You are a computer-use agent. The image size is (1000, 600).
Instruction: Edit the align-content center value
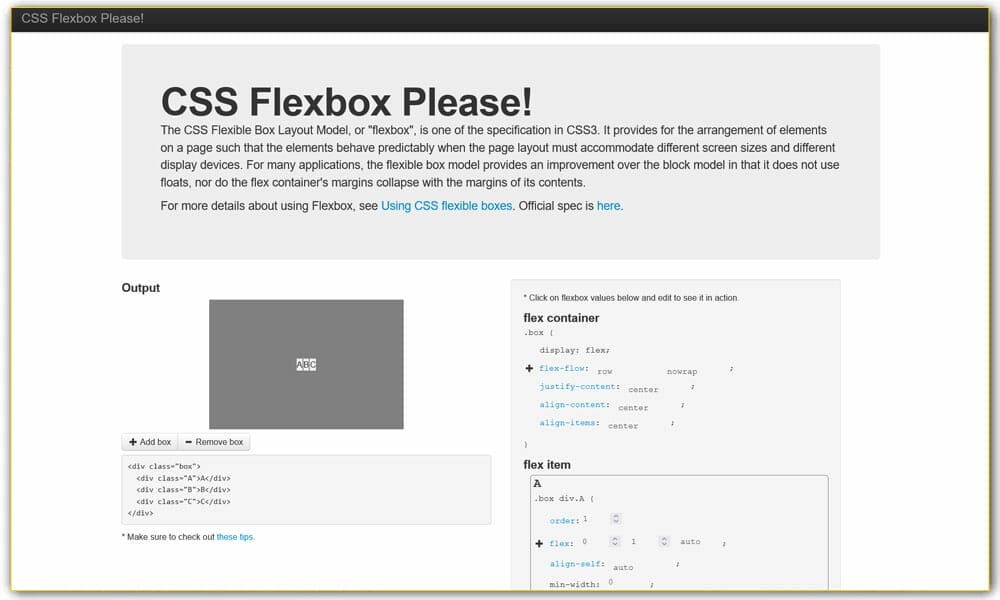(632, 408)
